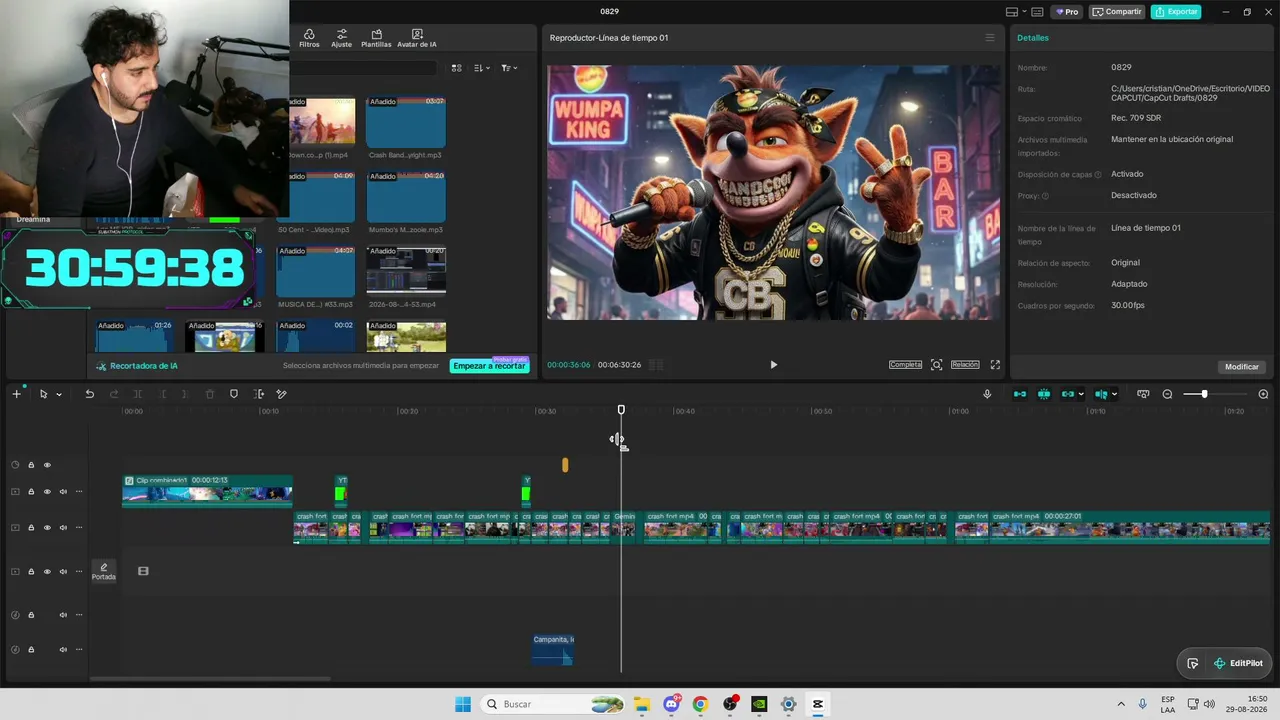The height and width of the screenshot is (720, 1280).
Task: Expand the preview axis options dropdown
Action: pos(1114,394)
